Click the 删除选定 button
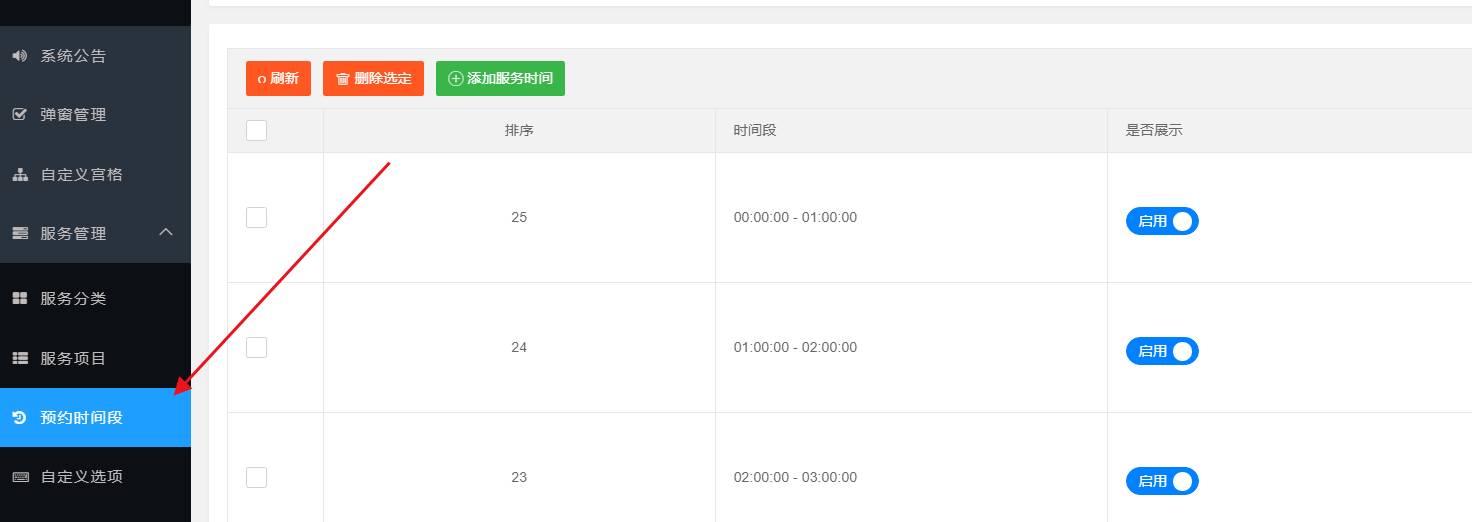1472x522 pixels. click(373, 78)
